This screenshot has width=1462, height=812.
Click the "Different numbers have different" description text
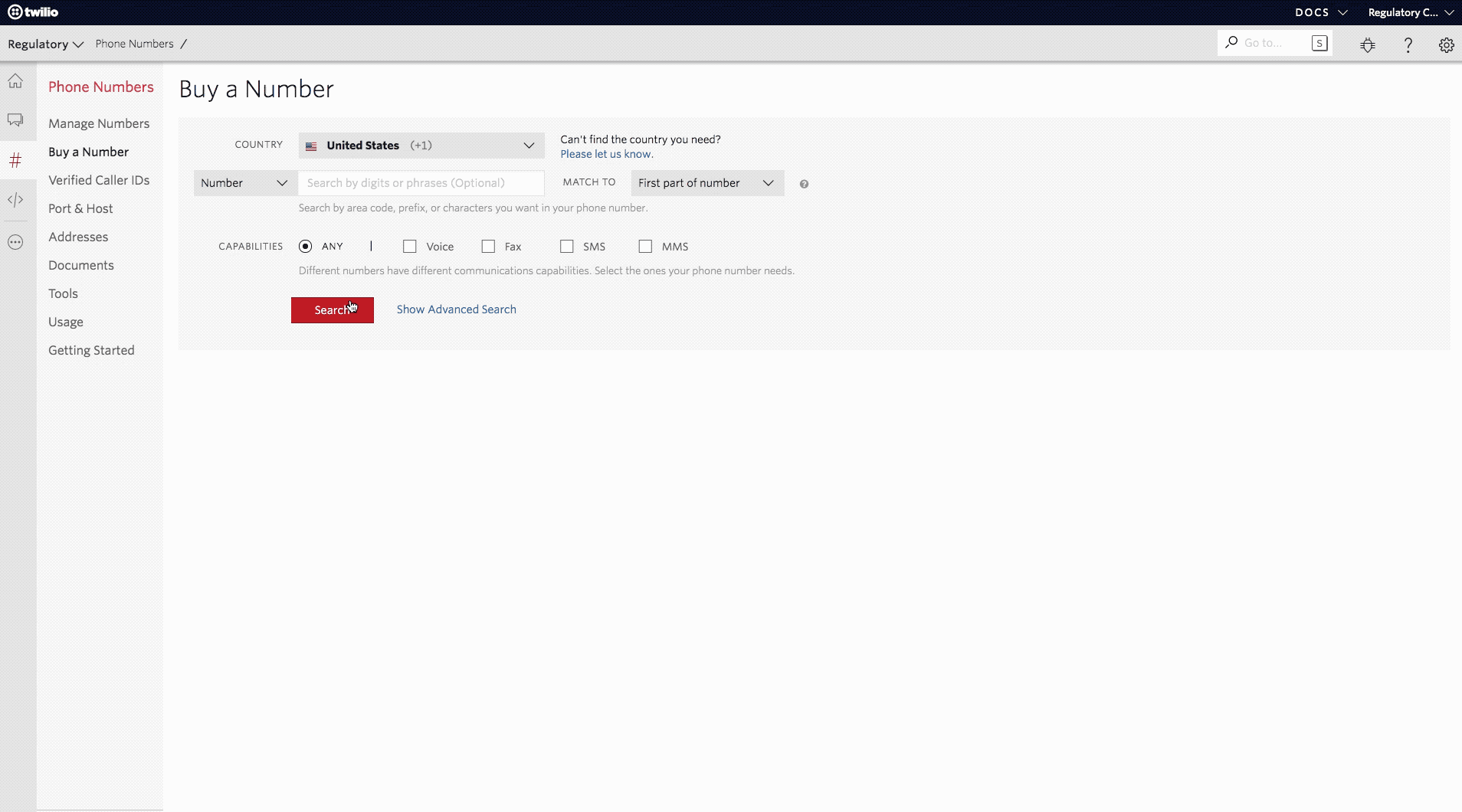coord(546,270)
